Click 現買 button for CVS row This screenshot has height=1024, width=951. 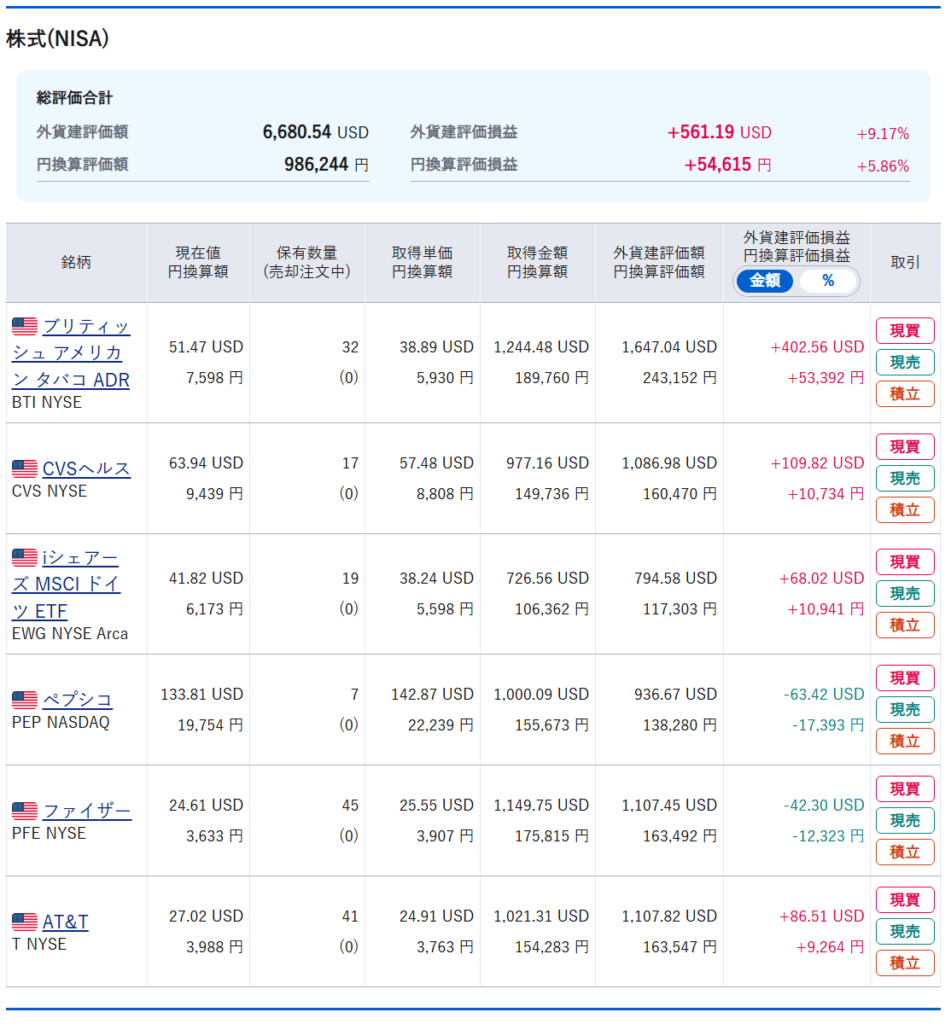905,447
